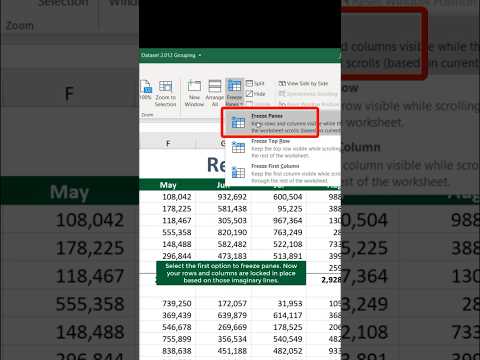Select column F header
480x360 pixels.
click(x=168, y=143)
